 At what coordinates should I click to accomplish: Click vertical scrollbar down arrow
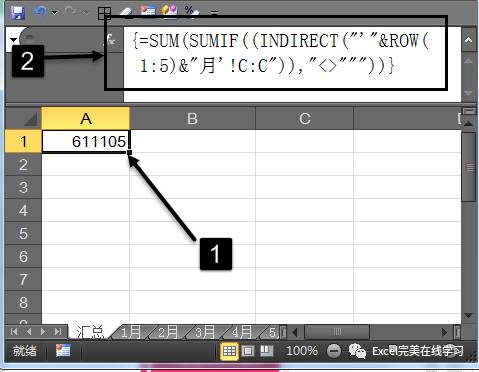[469, 315]
